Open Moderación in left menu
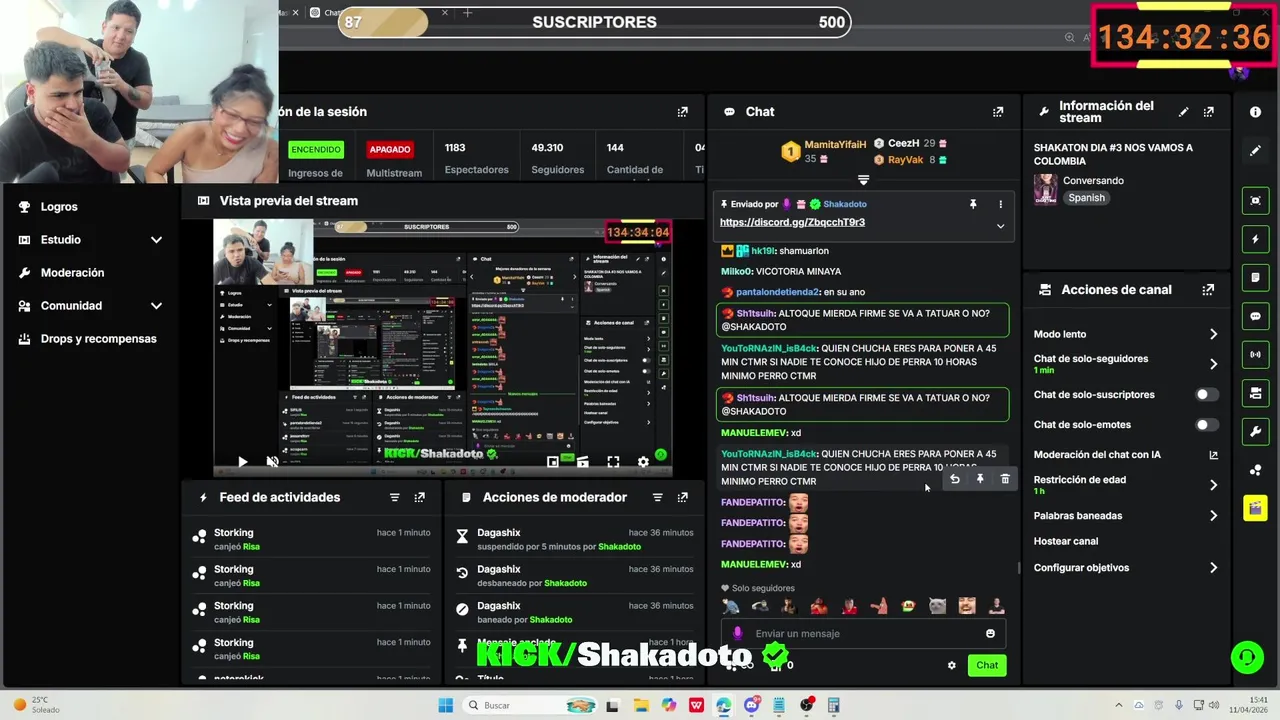This screenshot has width=1280, height=720. pyautogui.click(x=72, y=273)
